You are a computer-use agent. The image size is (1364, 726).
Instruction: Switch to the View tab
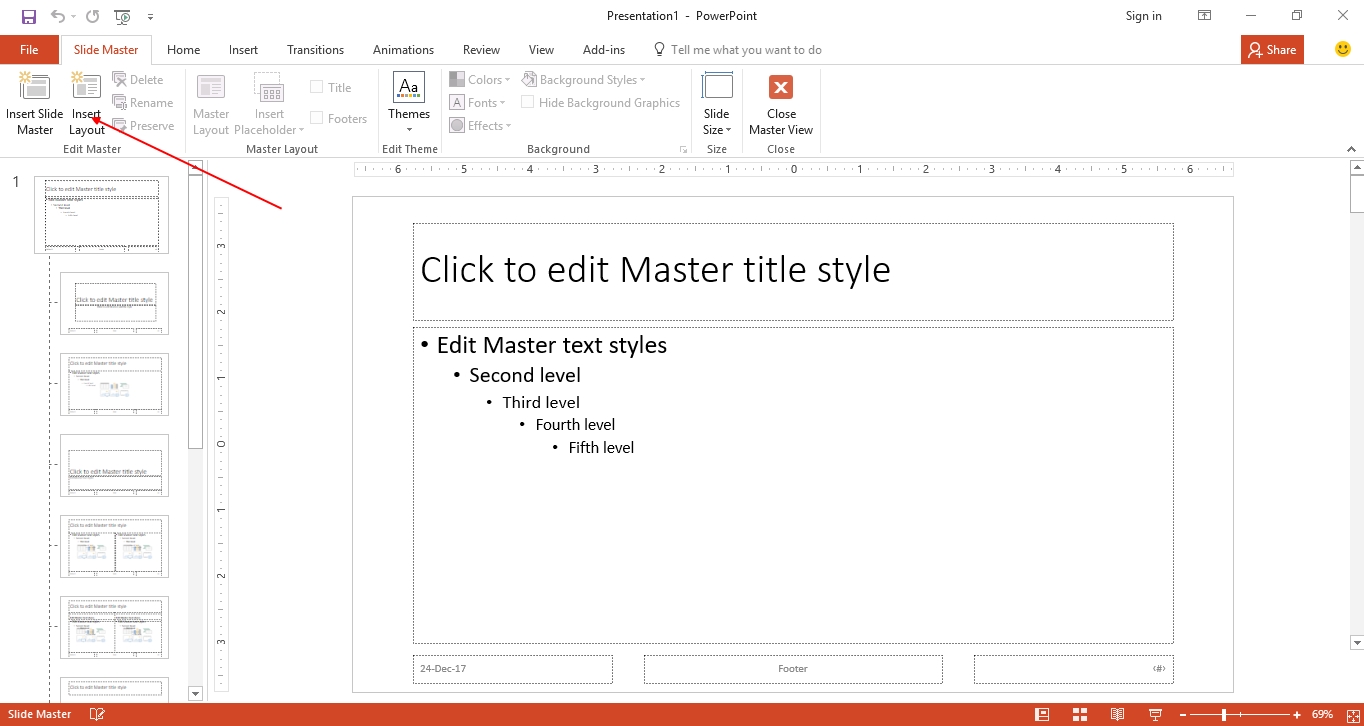pos(541,50)
